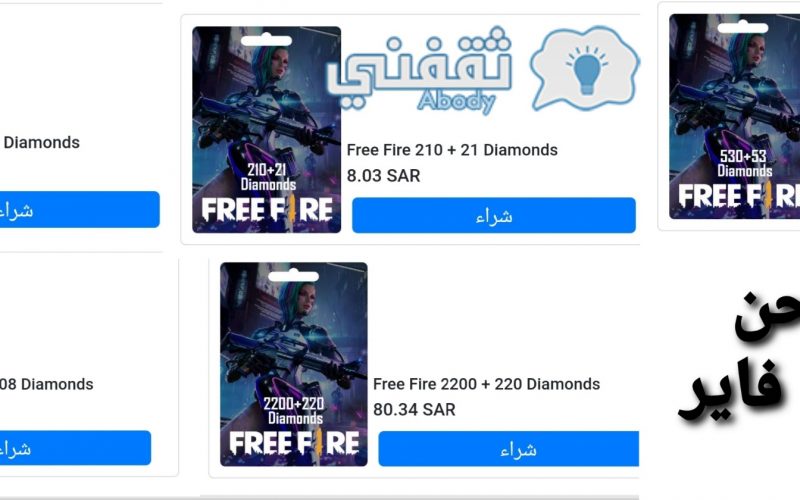
Task: Click the 08 Diamonds product title
Action: tap(46, 384)
